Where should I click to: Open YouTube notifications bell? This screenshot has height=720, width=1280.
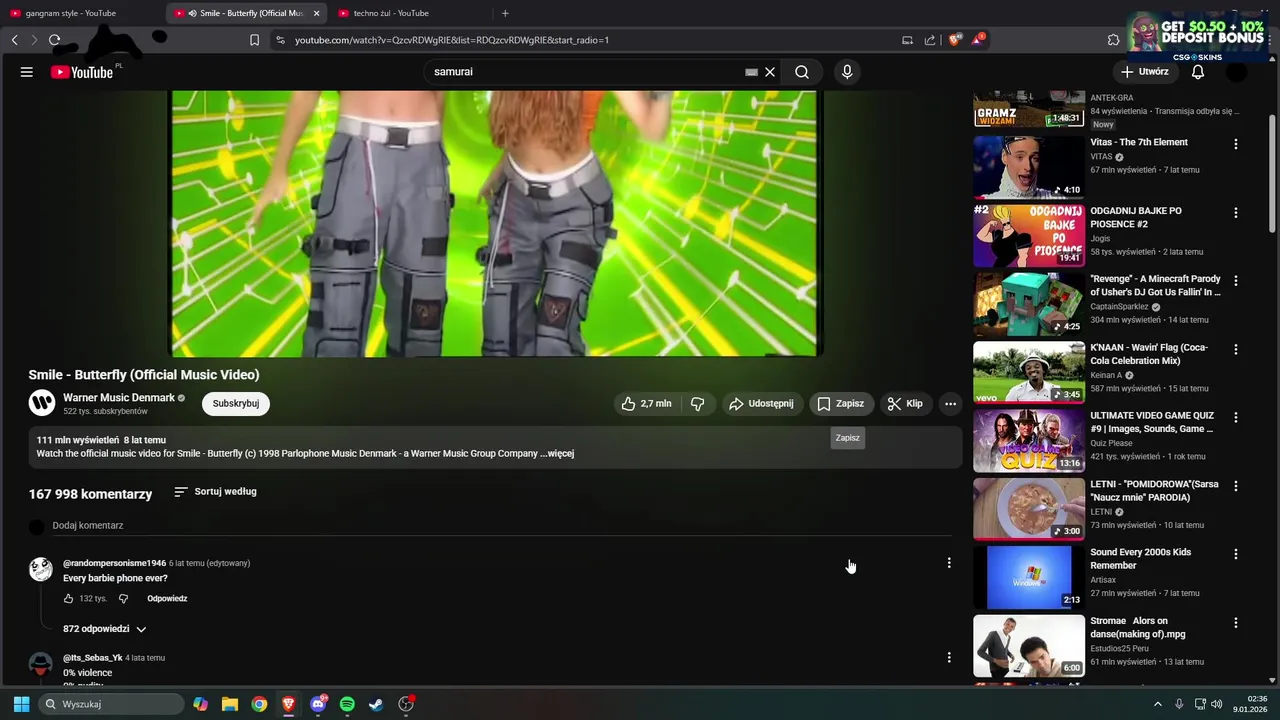pyautogui.click(x=1198, y=72)
